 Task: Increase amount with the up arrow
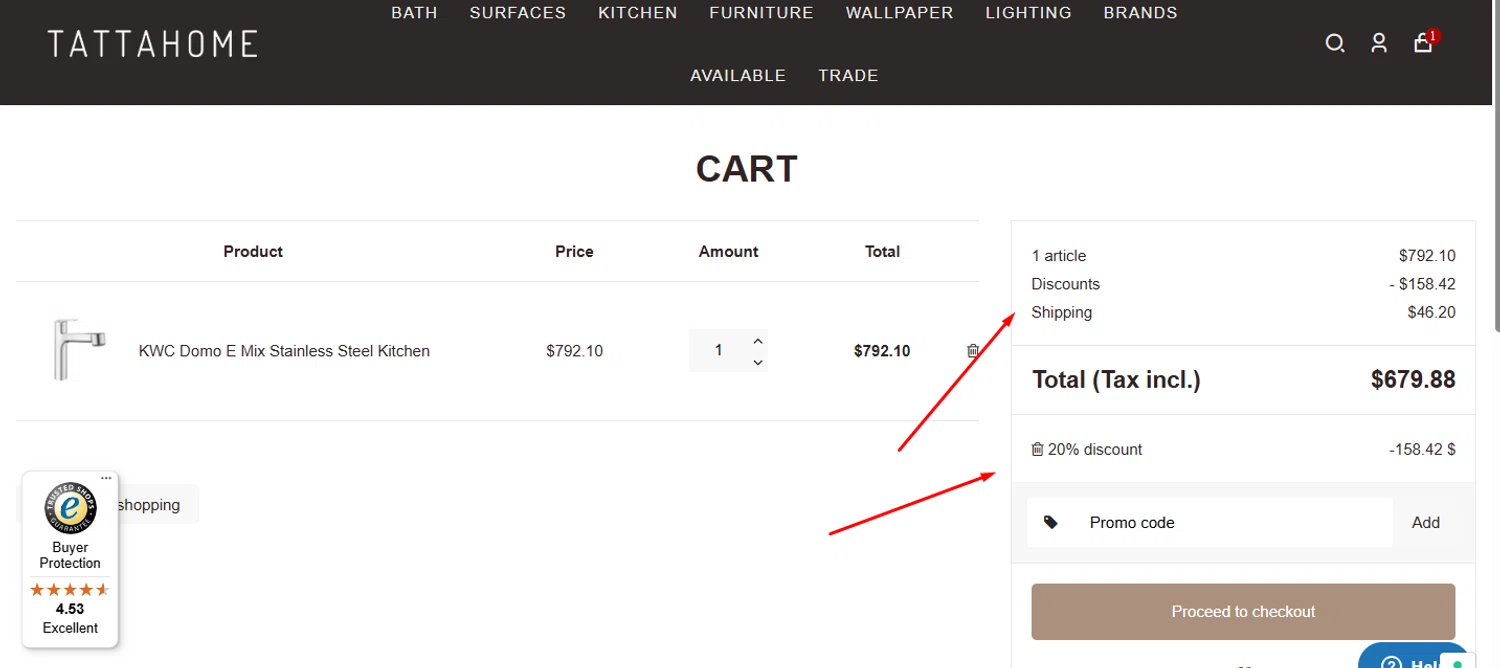point(758,340)
